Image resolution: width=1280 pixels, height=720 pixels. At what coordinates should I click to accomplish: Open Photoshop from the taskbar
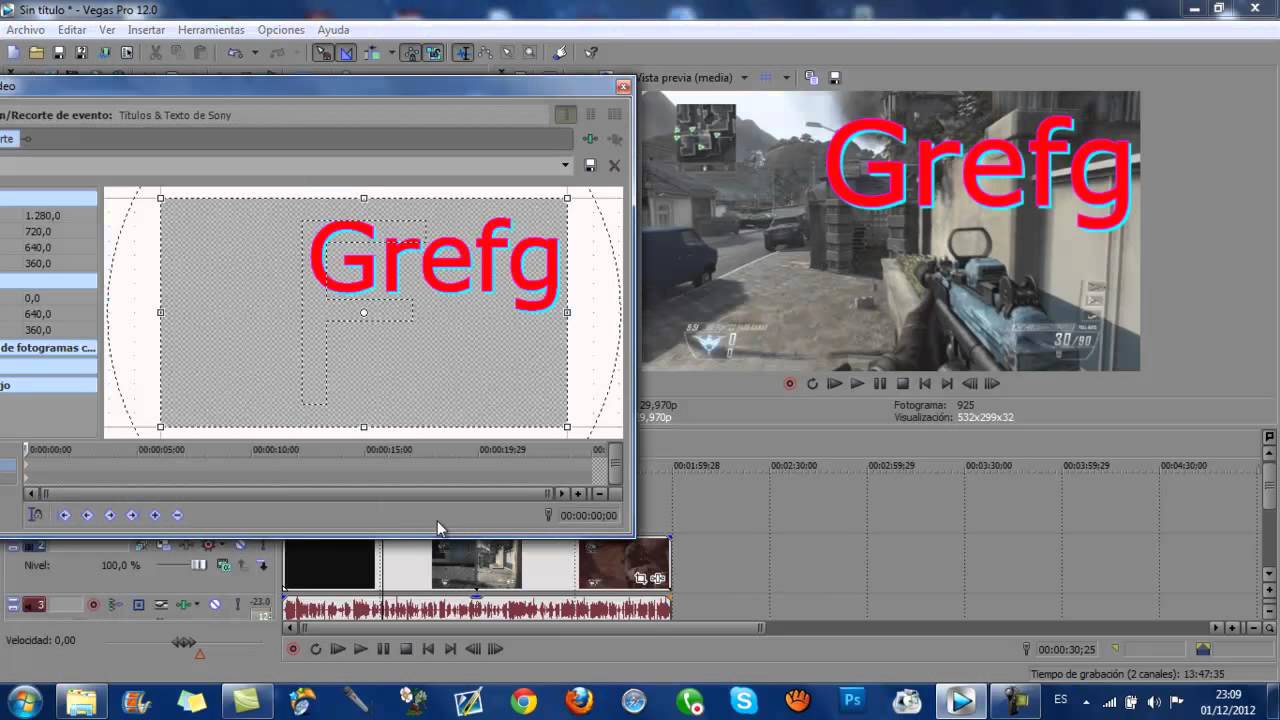click(852, 701)
